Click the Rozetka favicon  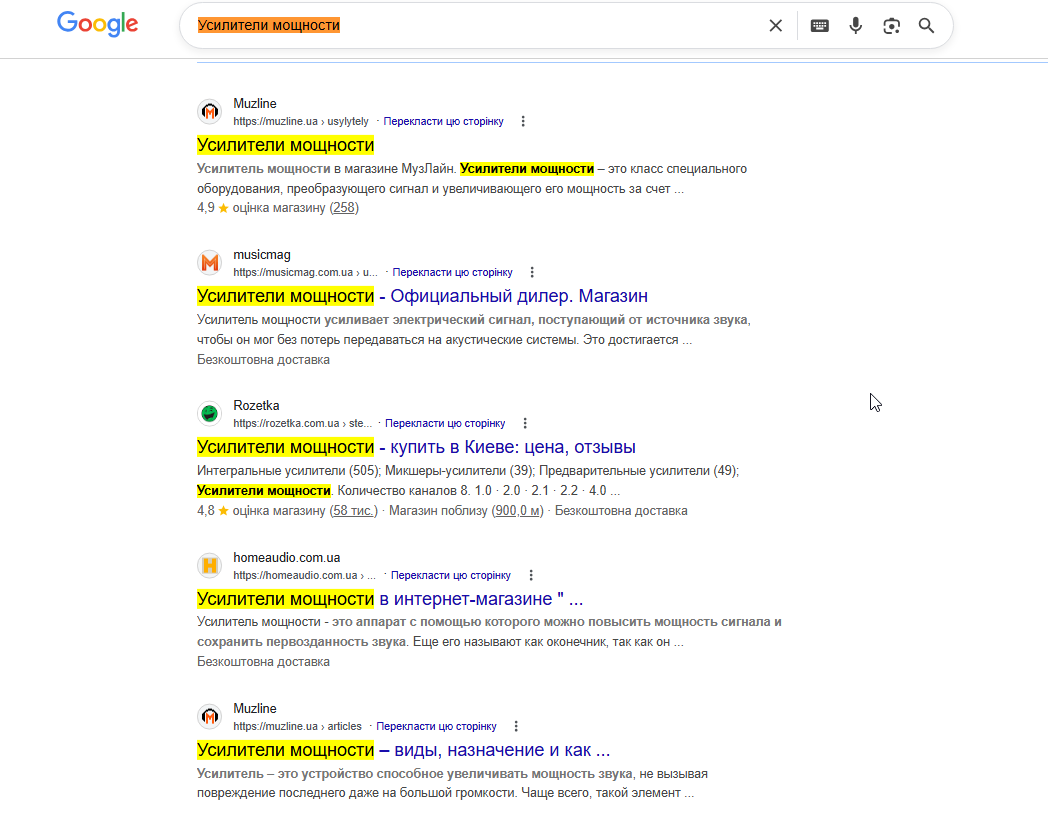210,414
